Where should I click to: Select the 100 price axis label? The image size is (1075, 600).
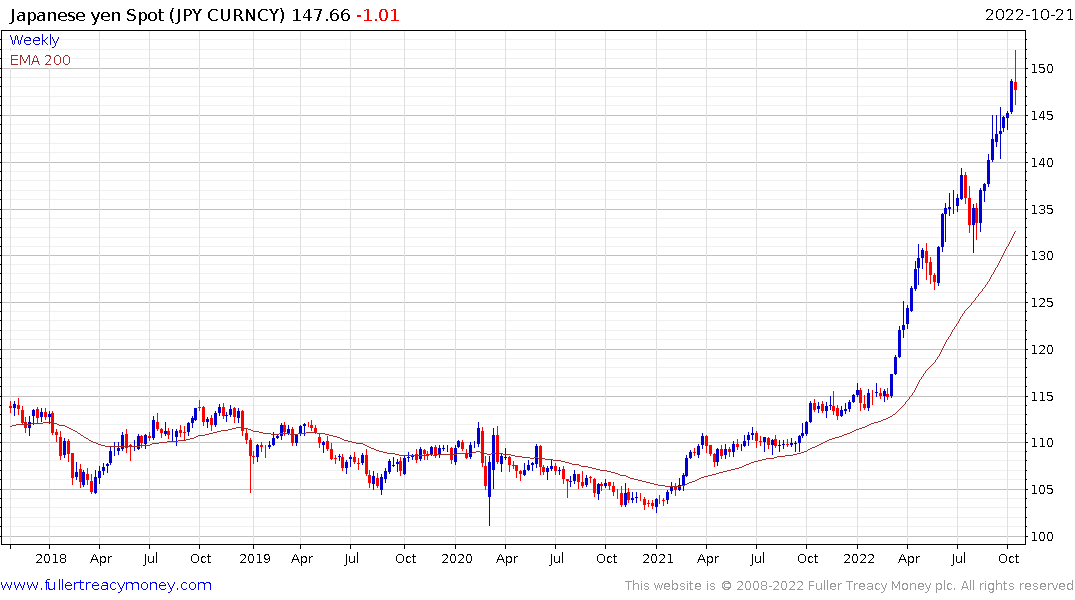click(x=1043, y=537)
